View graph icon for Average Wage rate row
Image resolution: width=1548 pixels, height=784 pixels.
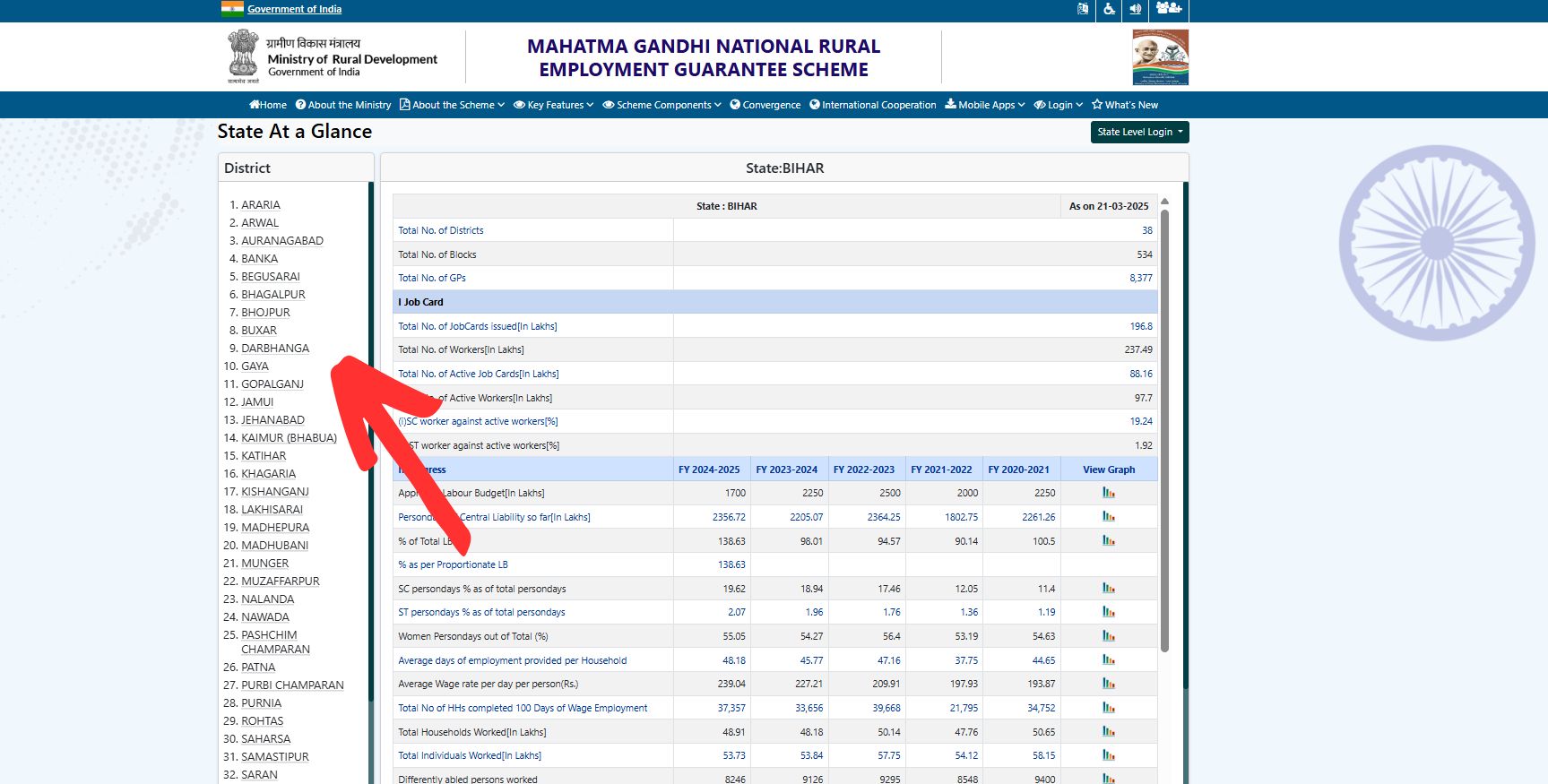pos(1109,684)
